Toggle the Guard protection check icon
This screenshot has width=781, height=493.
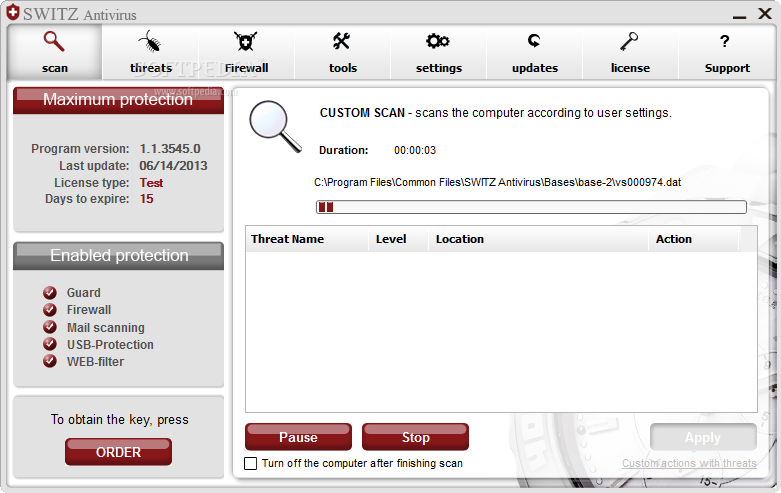click(x=50, y=293)
